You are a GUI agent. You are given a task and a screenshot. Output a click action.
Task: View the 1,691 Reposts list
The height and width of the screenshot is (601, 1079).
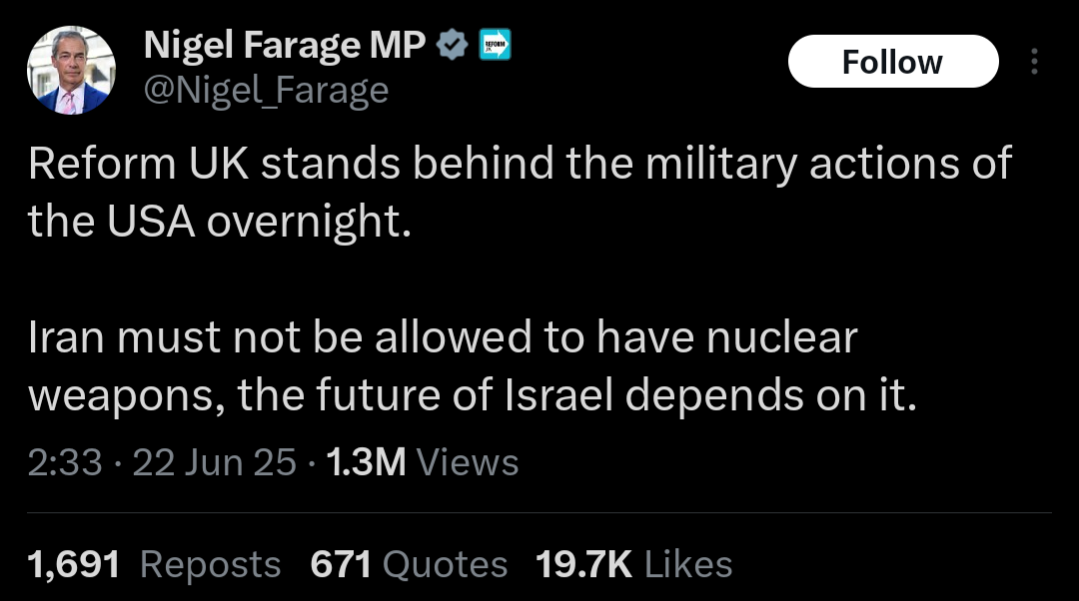click(x=154, y=565)
